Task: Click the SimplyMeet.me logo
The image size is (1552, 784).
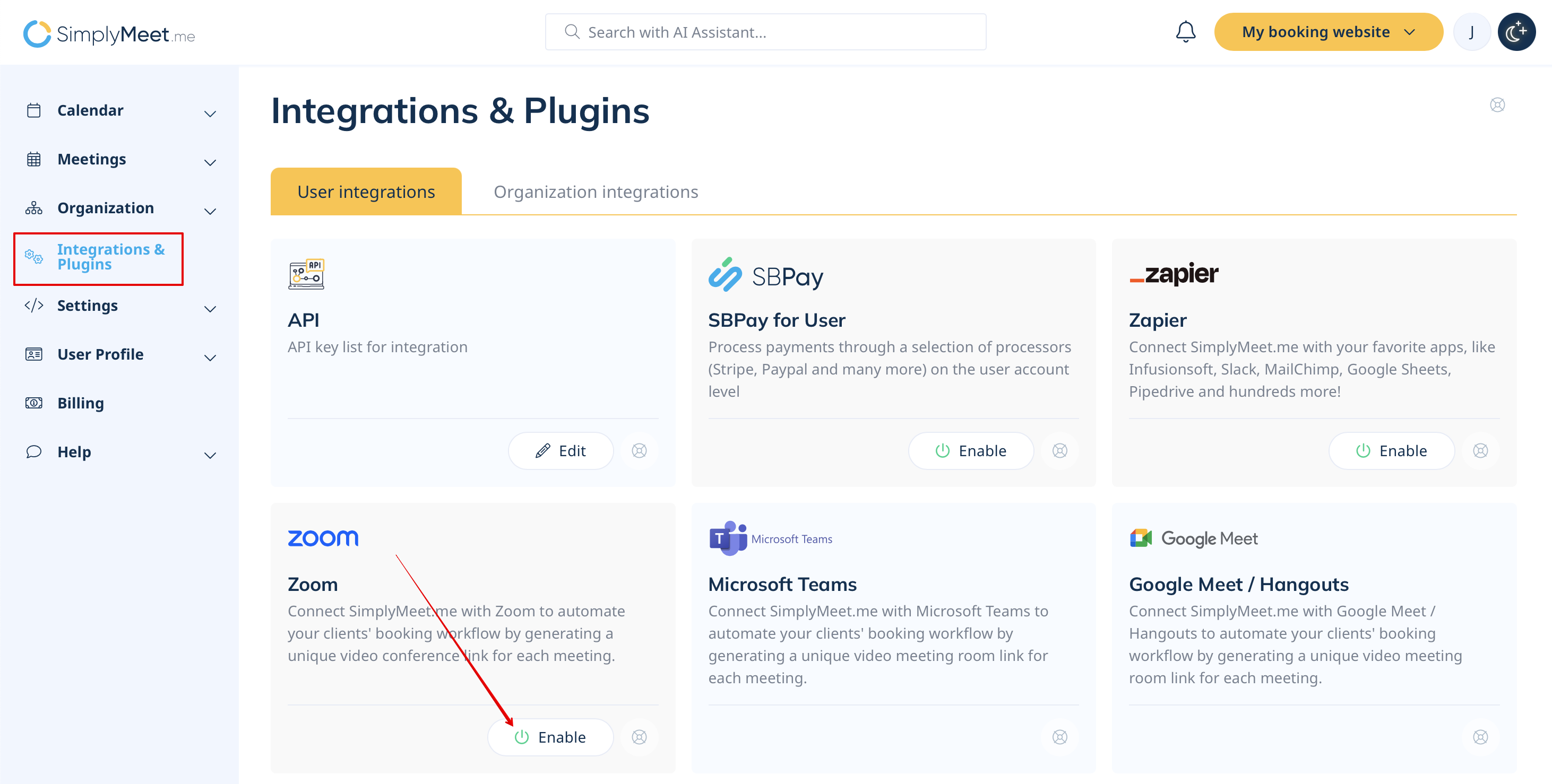Action: pos(109,34)
